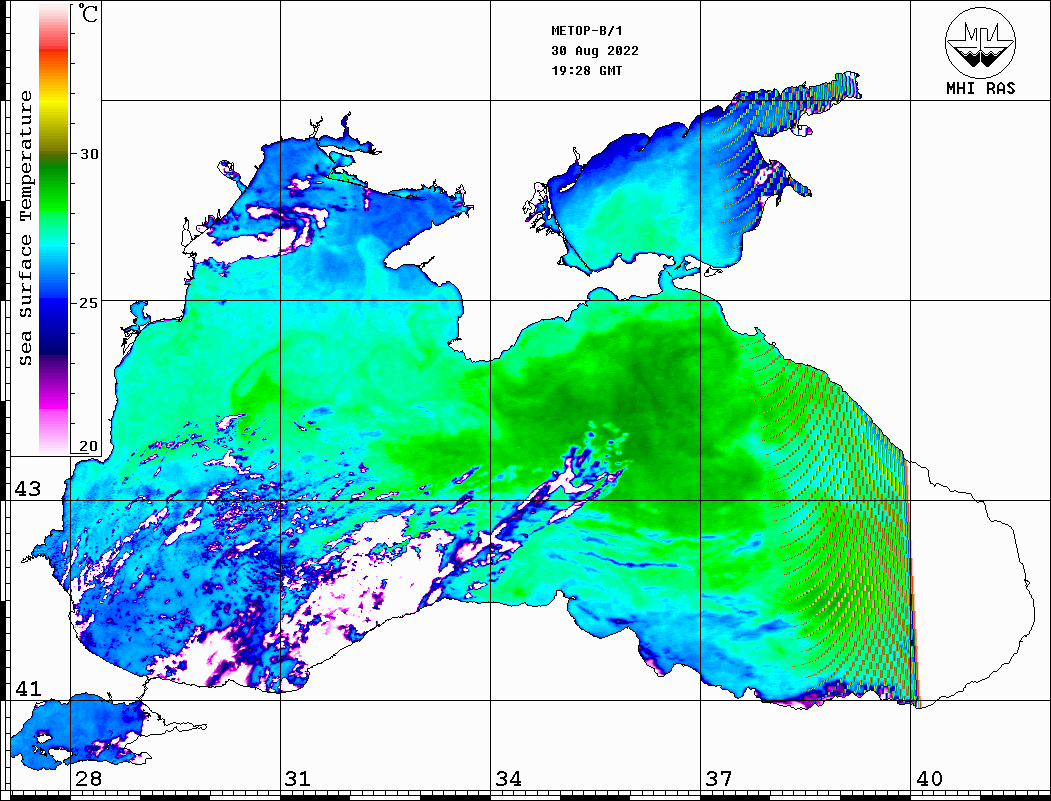Click longitude label 37
The image size is (1051, 801).
(719, 779)
